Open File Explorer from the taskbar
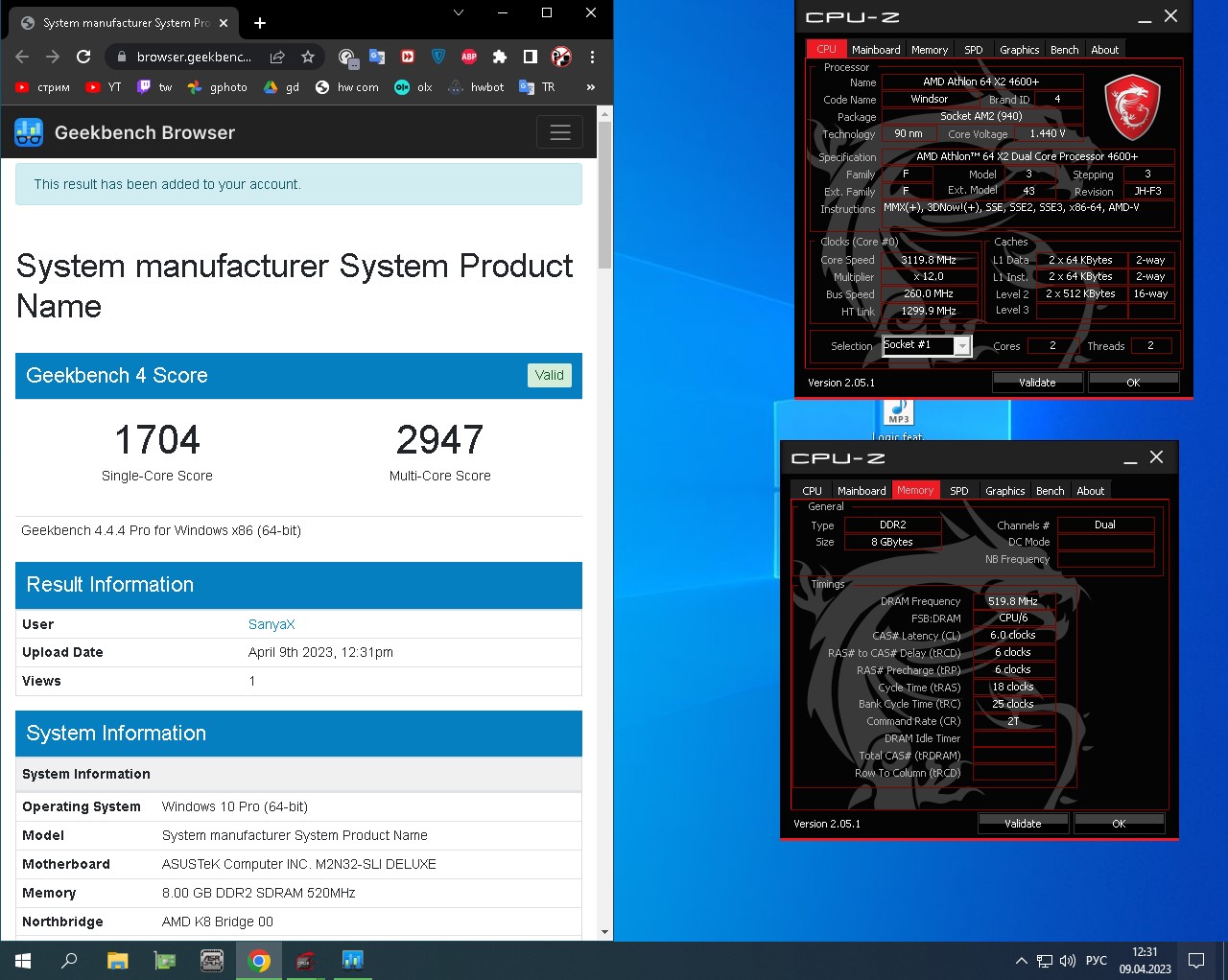The image size is (1228, 980). click(117, 960)
